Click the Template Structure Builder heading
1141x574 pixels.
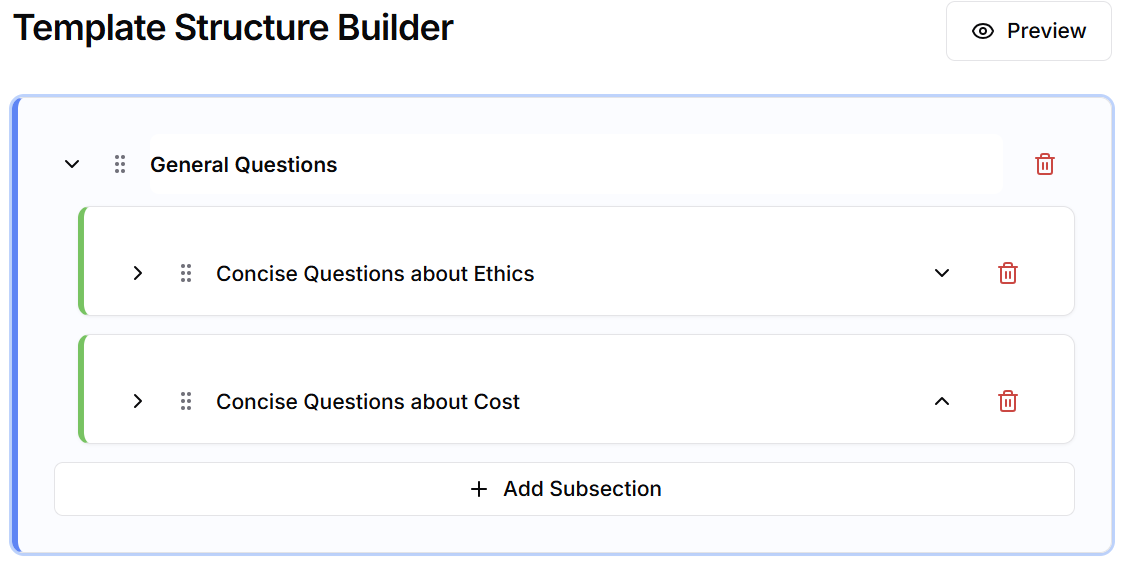click(x=233, y=28)
